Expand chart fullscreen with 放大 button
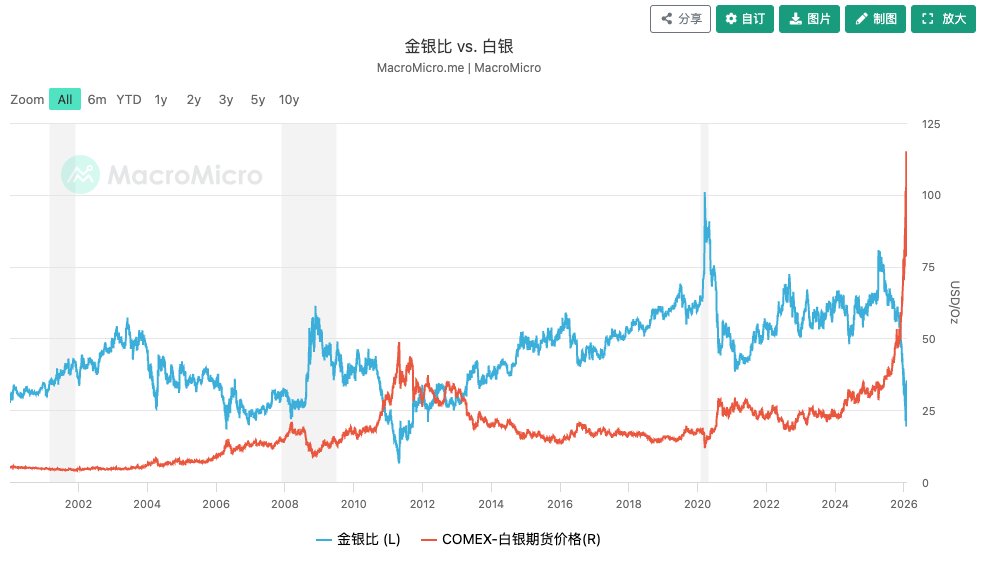 942,19
